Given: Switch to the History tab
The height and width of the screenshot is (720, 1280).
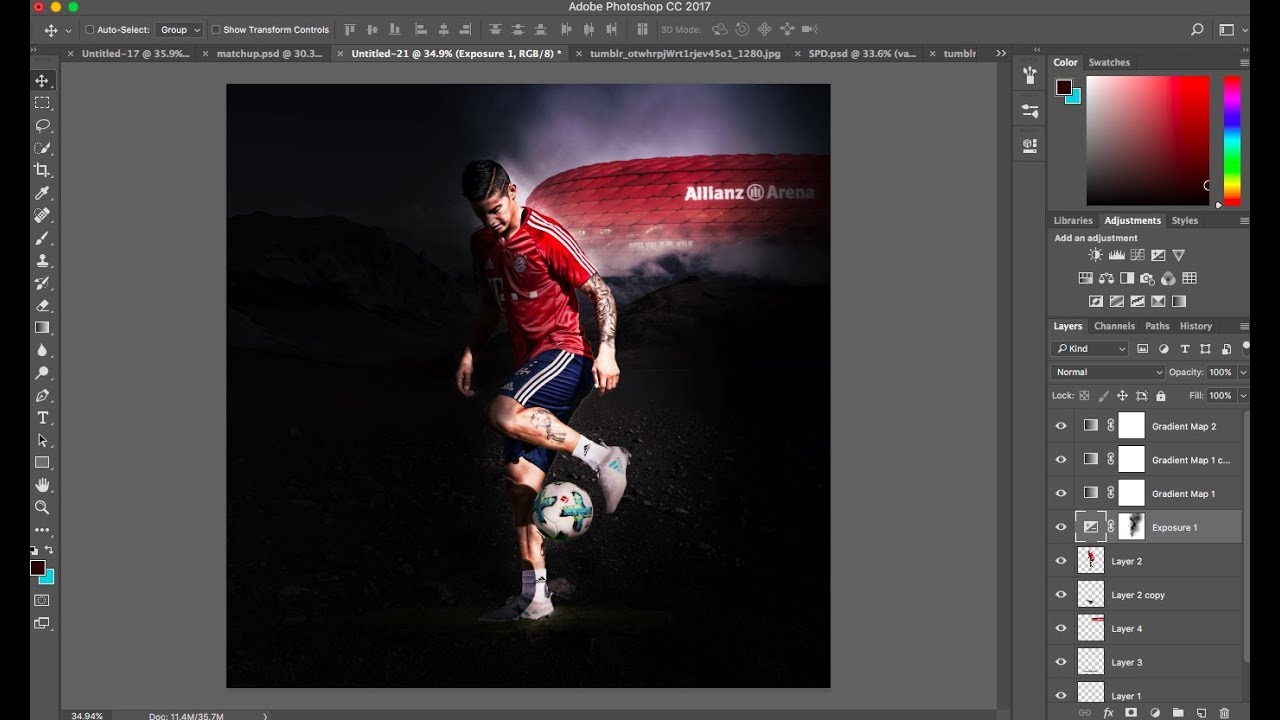Looking at the screenshot, I should coord(1196,326).
